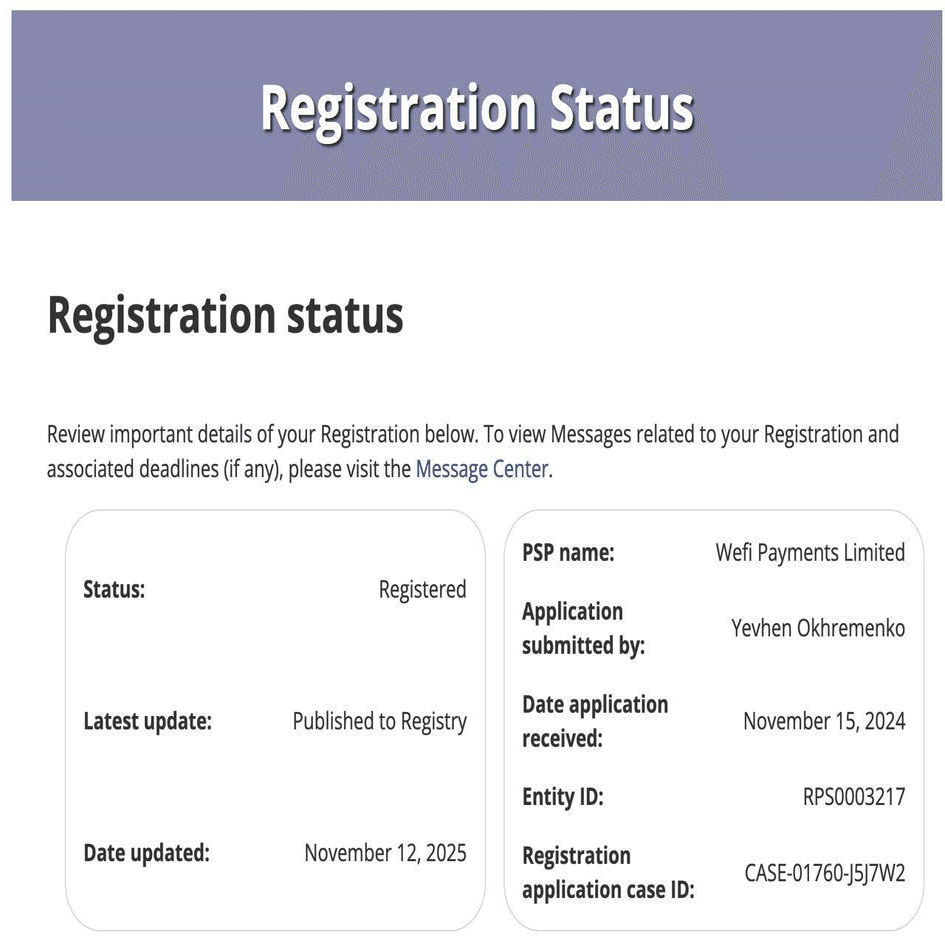Click the 'Entity ID:' label

coord(563,797)
